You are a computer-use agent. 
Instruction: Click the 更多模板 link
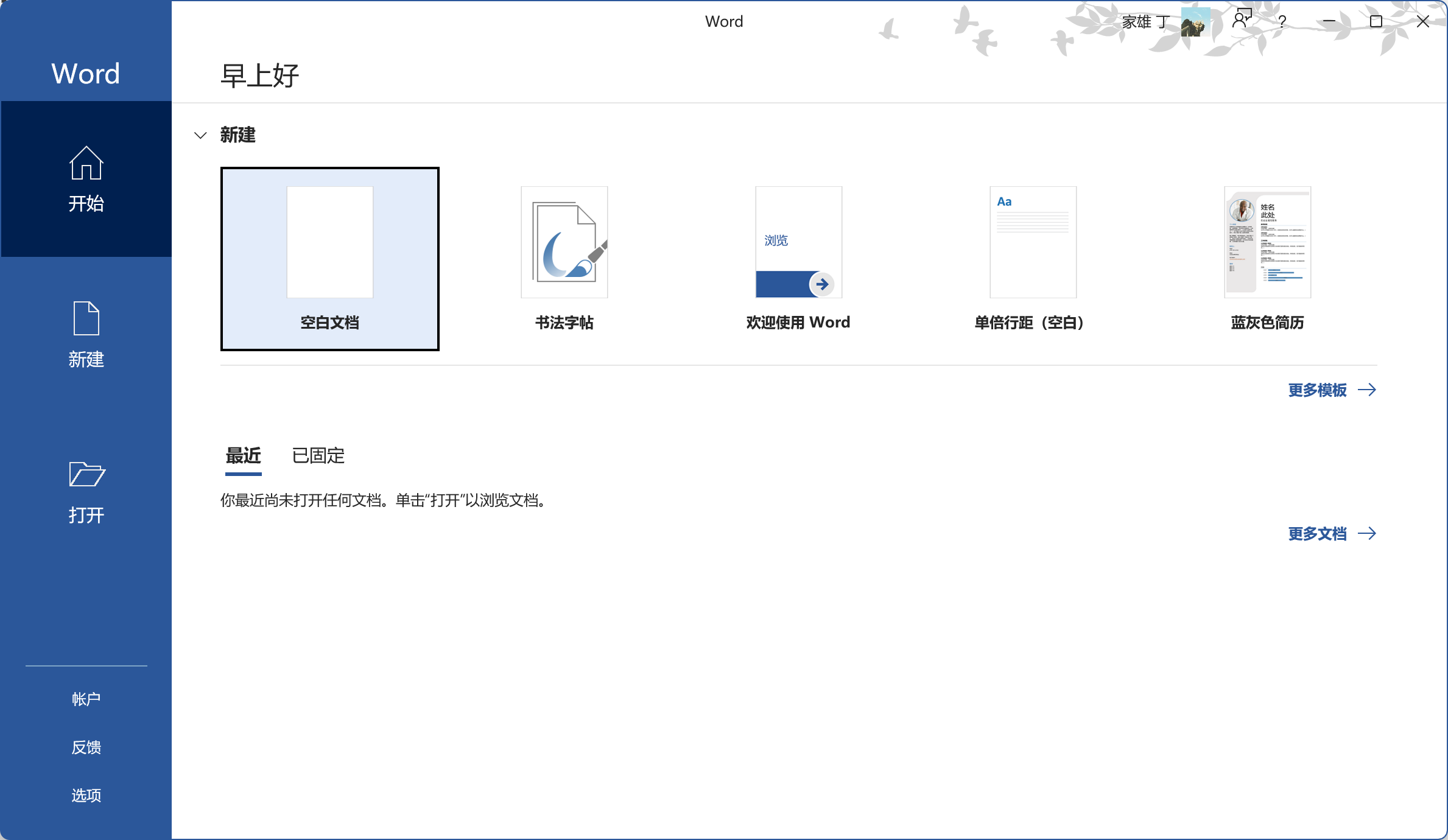point(1332,390)
